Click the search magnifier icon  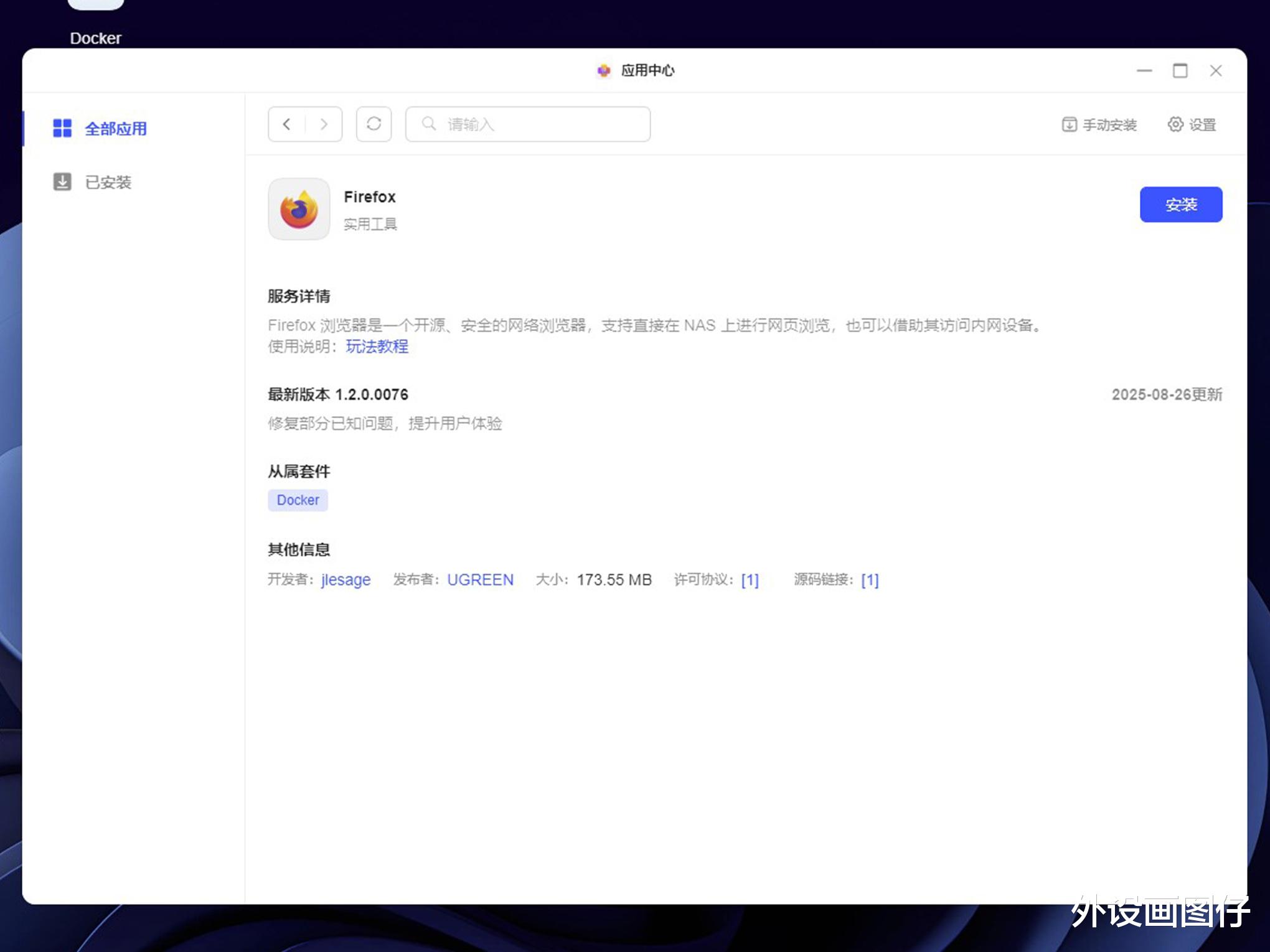click(428, 124)
